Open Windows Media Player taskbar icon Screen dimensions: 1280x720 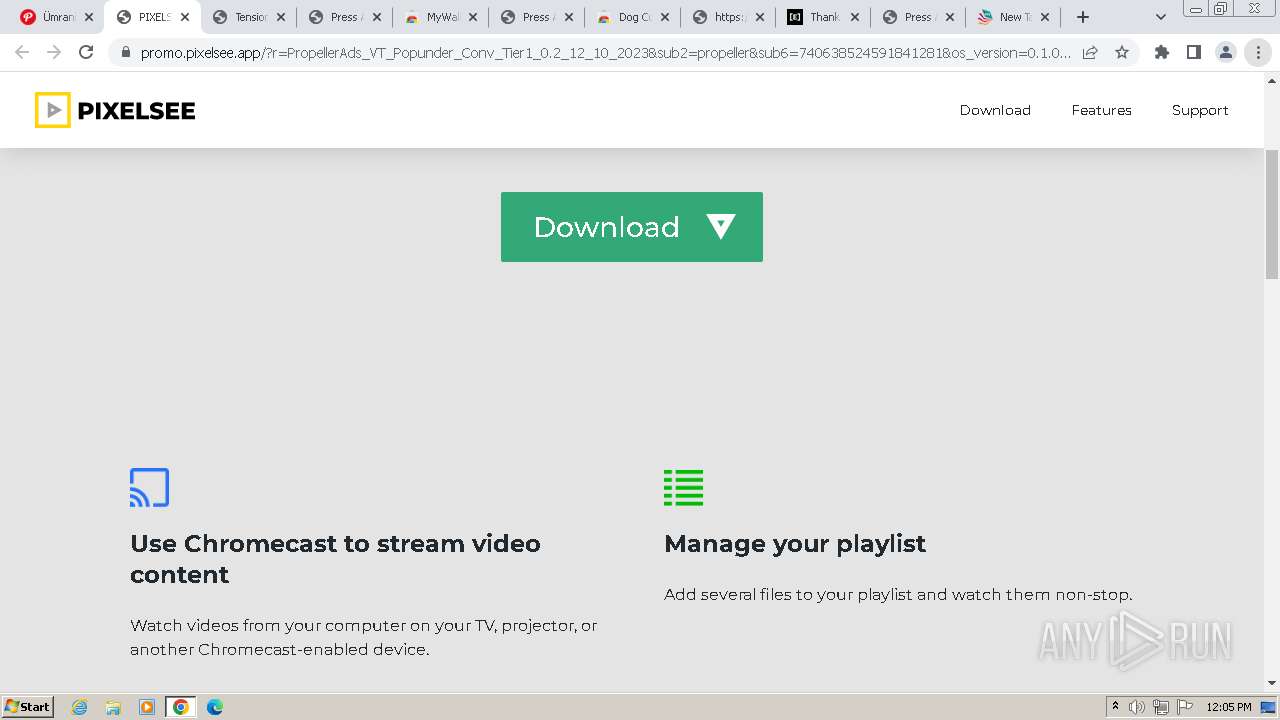[147, 707]
